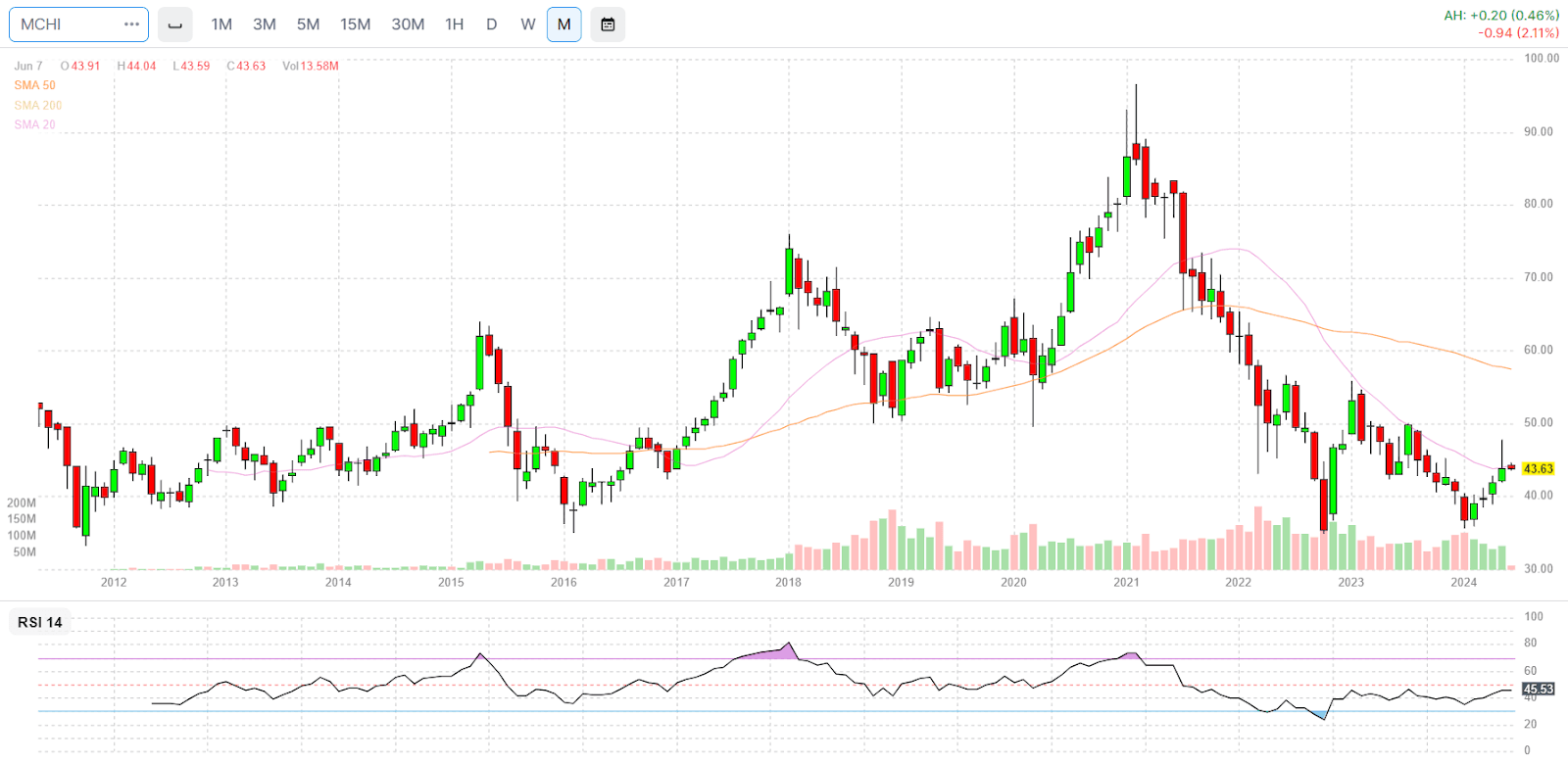Viewport: 1568px width, 764px height.
Task: Click the close value C 43.63
Action: click(x=247, y=66)
